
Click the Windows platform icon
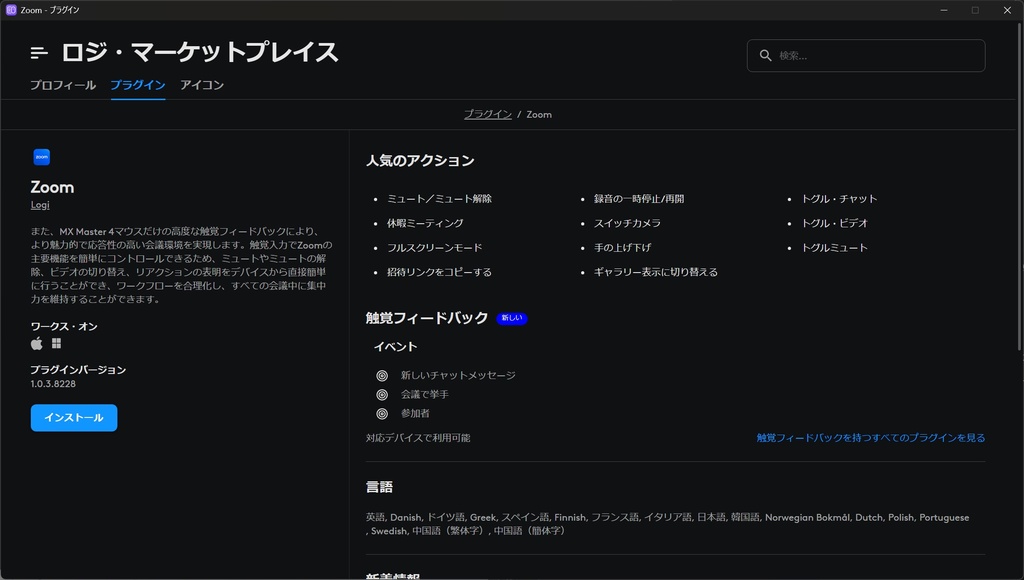tap(57, 344)
